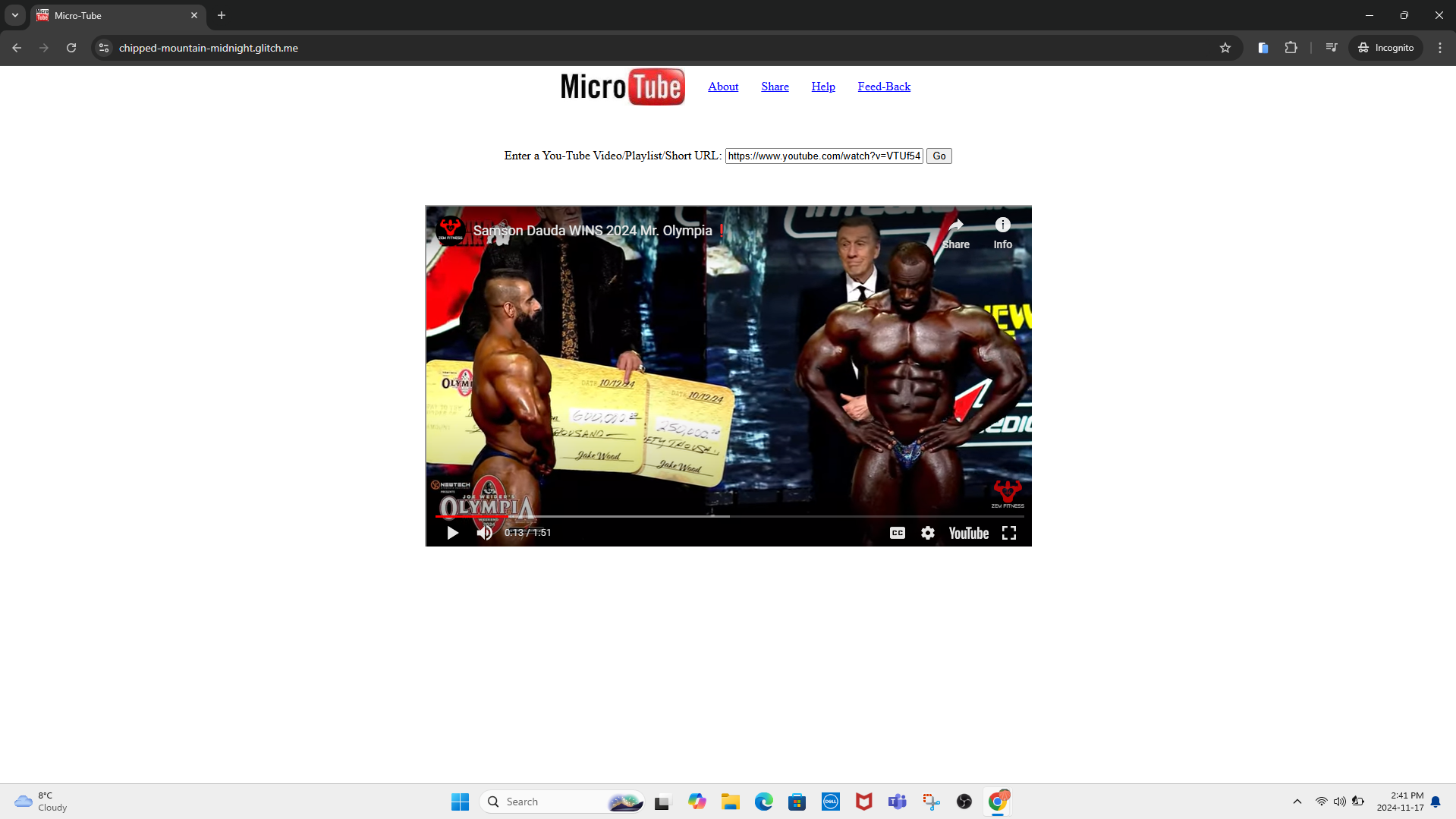Go back to the previous page
The width and height of the screenshot is (1456, 819).
point(17,48)
